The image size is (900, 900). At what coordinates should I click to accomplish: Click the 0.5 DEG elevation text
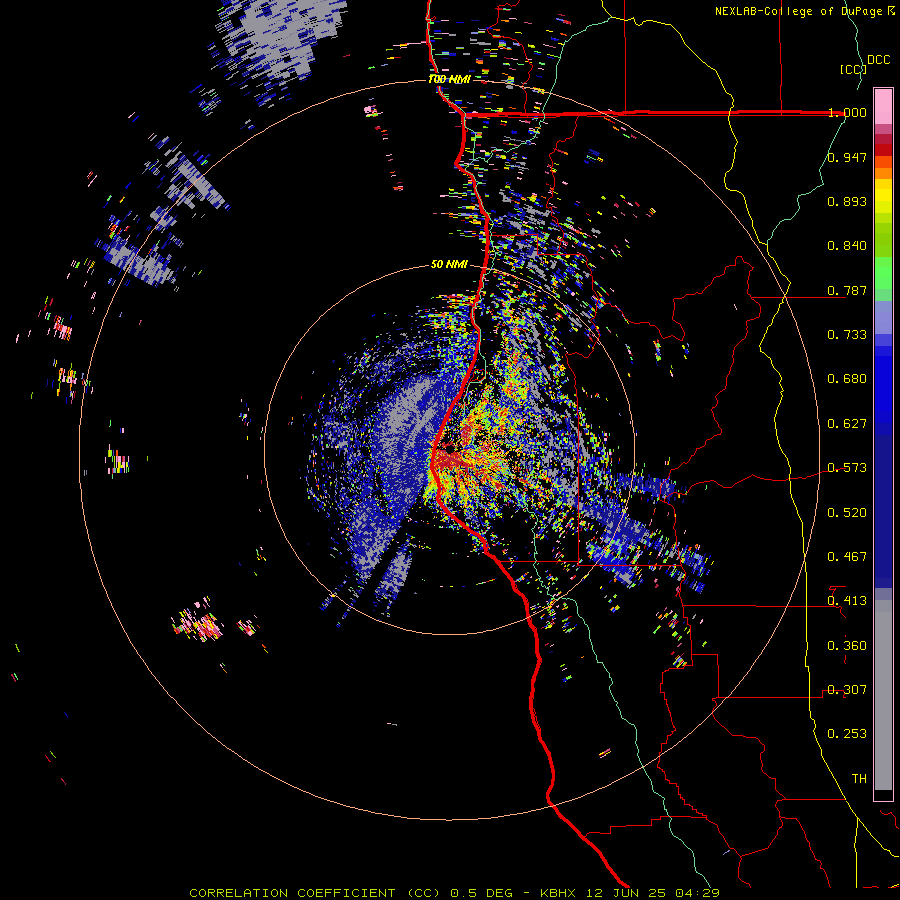coord(481,893)
